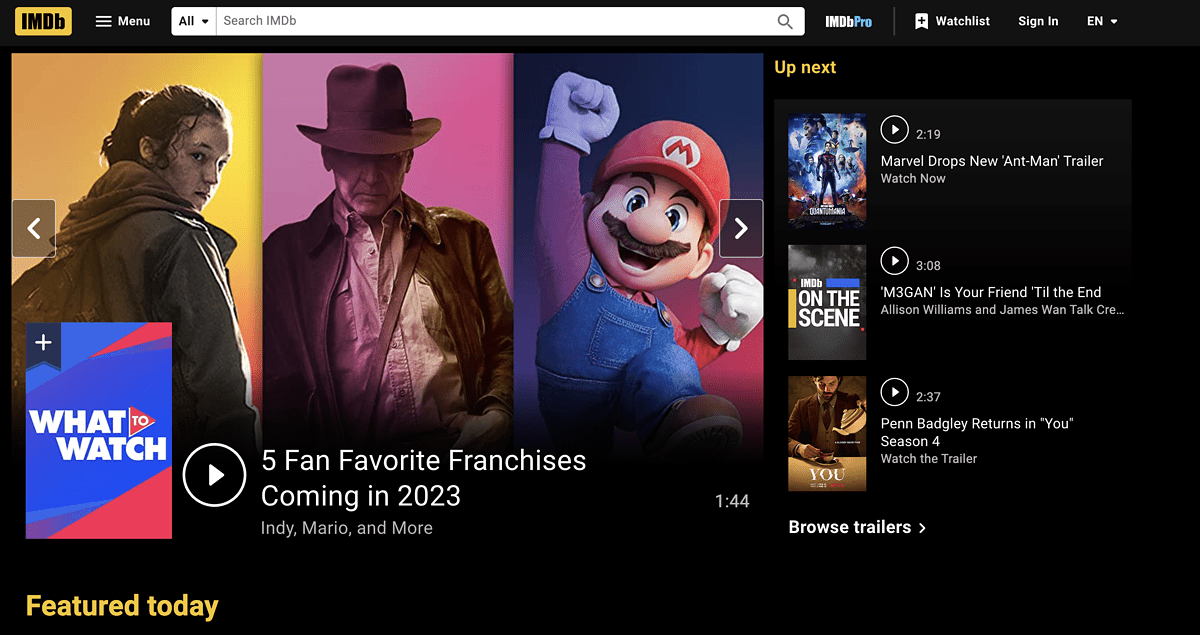Open the Ant-Man Quantumania poster thumbnail
The height and width of the screenshot is (635, 1200).
pyautogui.click(x=827, y=171)
